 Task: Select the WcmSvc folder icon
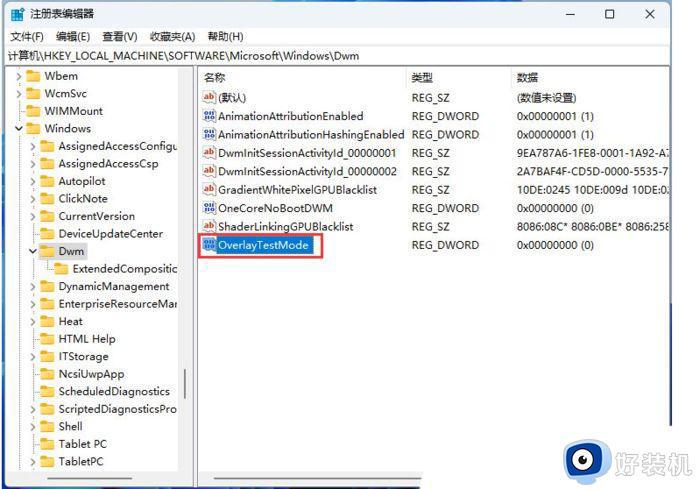tap(33, 93)
